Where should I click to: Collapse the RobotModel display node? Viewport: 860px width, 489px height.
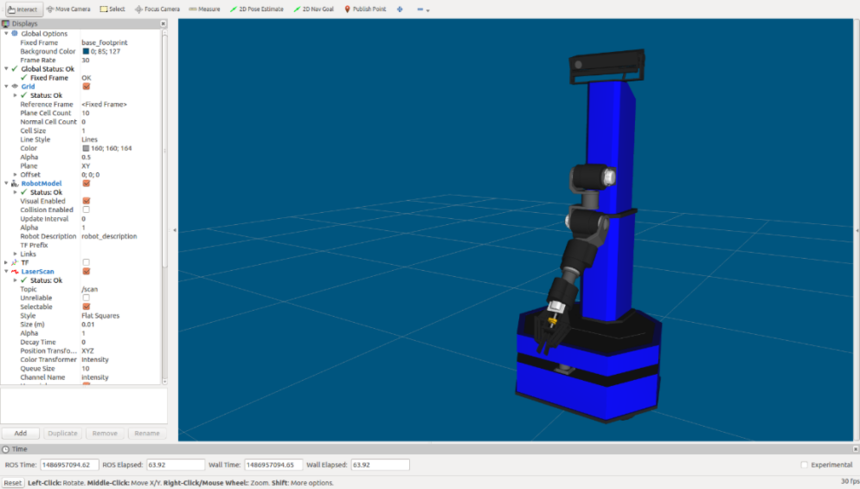(x=6, y=183)
